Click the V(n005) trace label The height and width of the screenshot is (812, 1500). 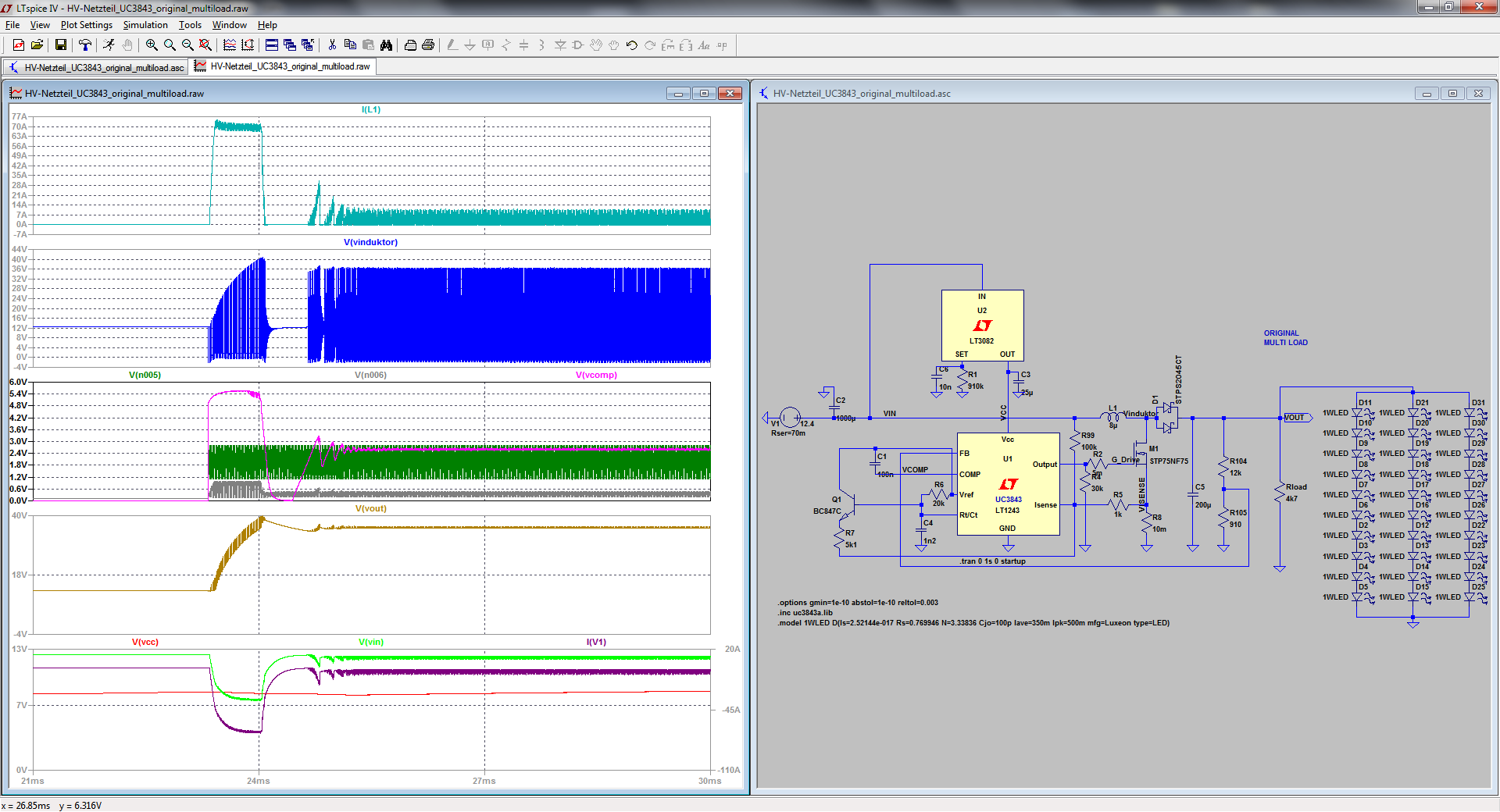coord(145,375)
